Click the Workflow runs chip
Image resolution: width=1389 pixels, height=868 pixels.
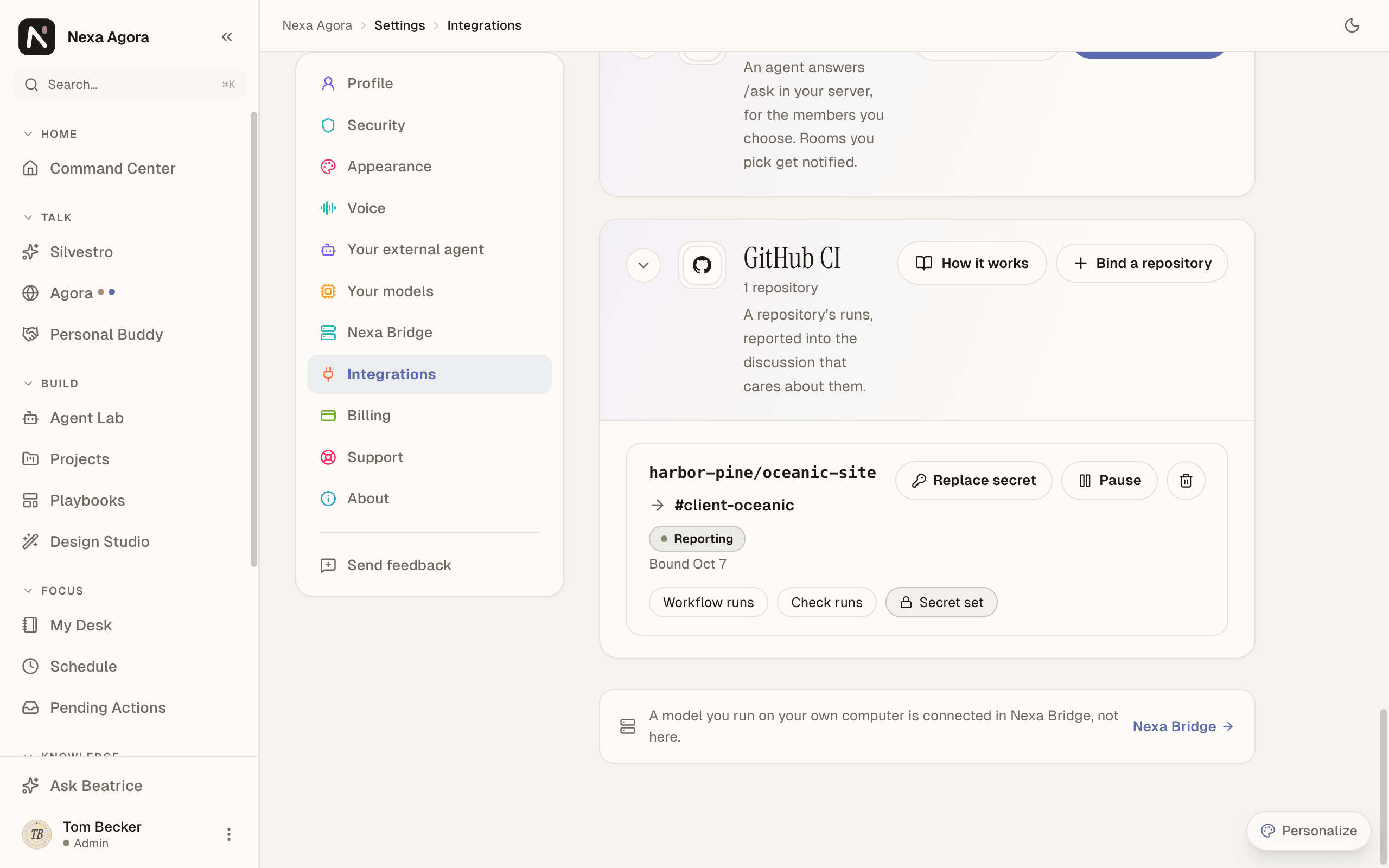(x=708, y=602)
